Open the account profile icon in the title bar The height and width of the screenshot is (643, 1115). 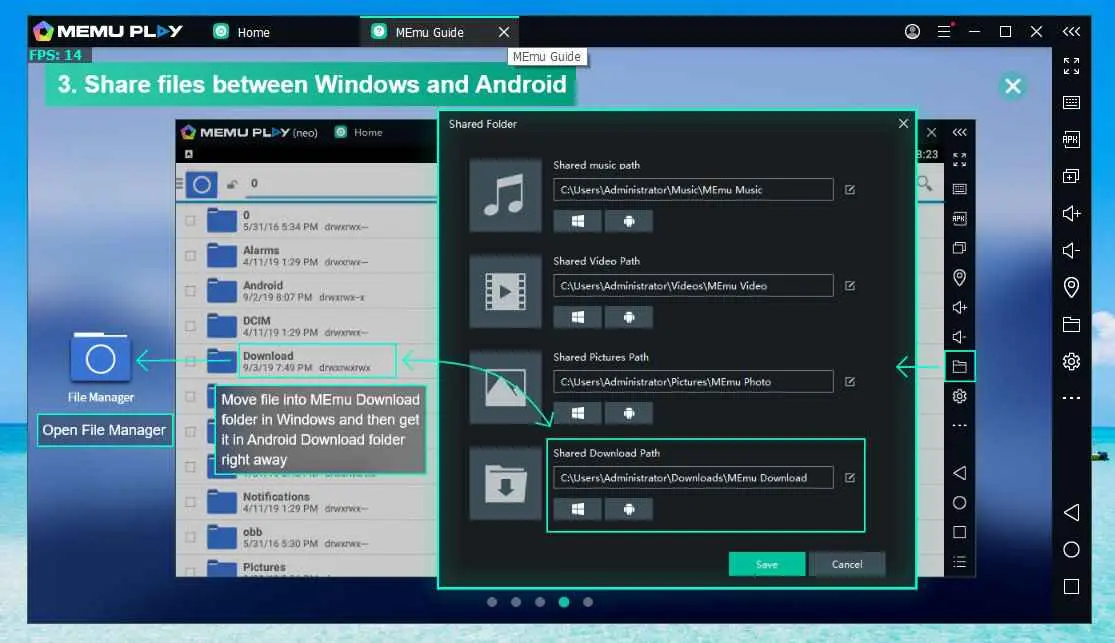[x=912, y=32]
